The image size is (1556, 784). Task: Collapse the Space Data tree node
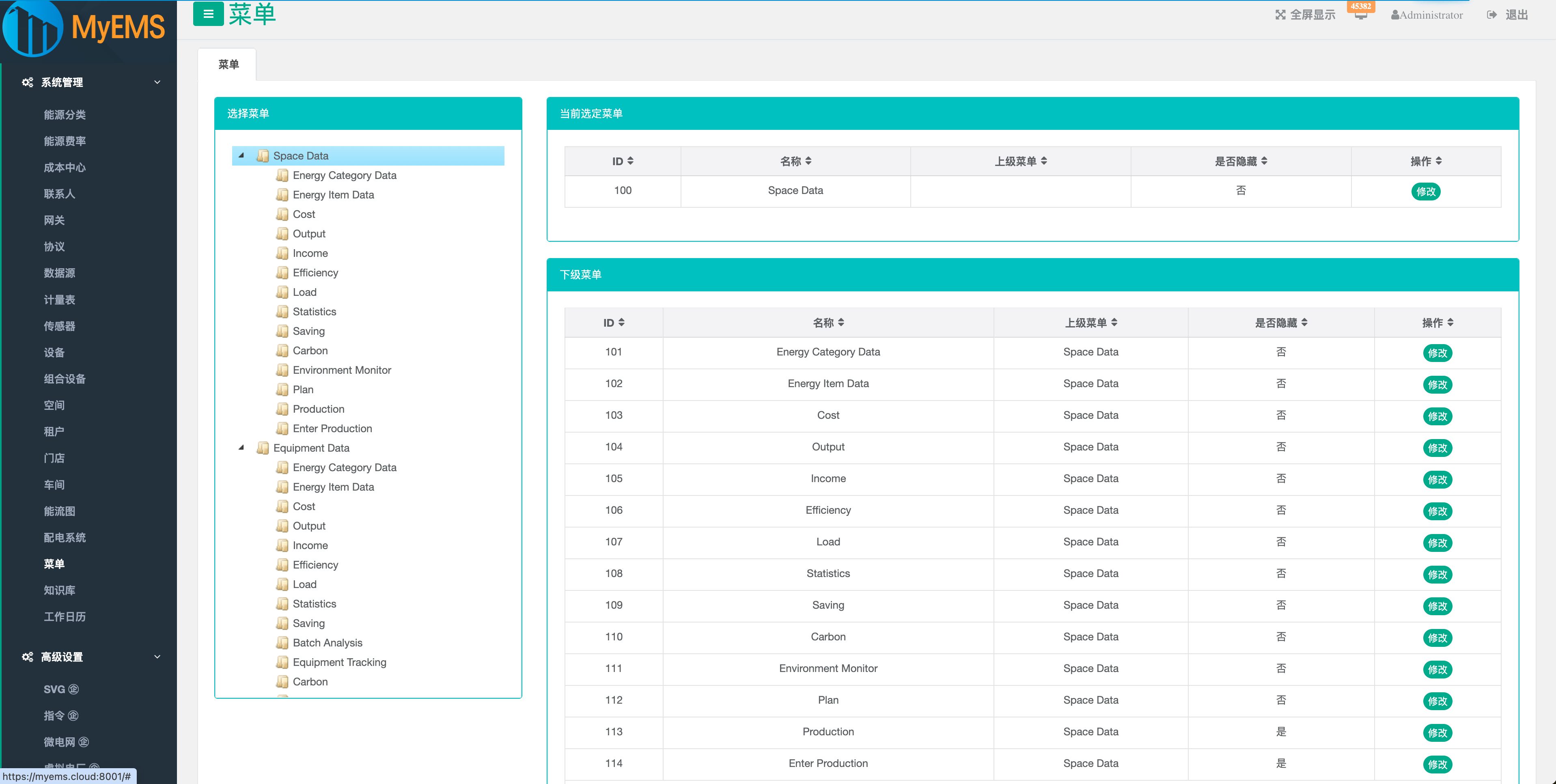pyautogui.click(x=241, y=156)
